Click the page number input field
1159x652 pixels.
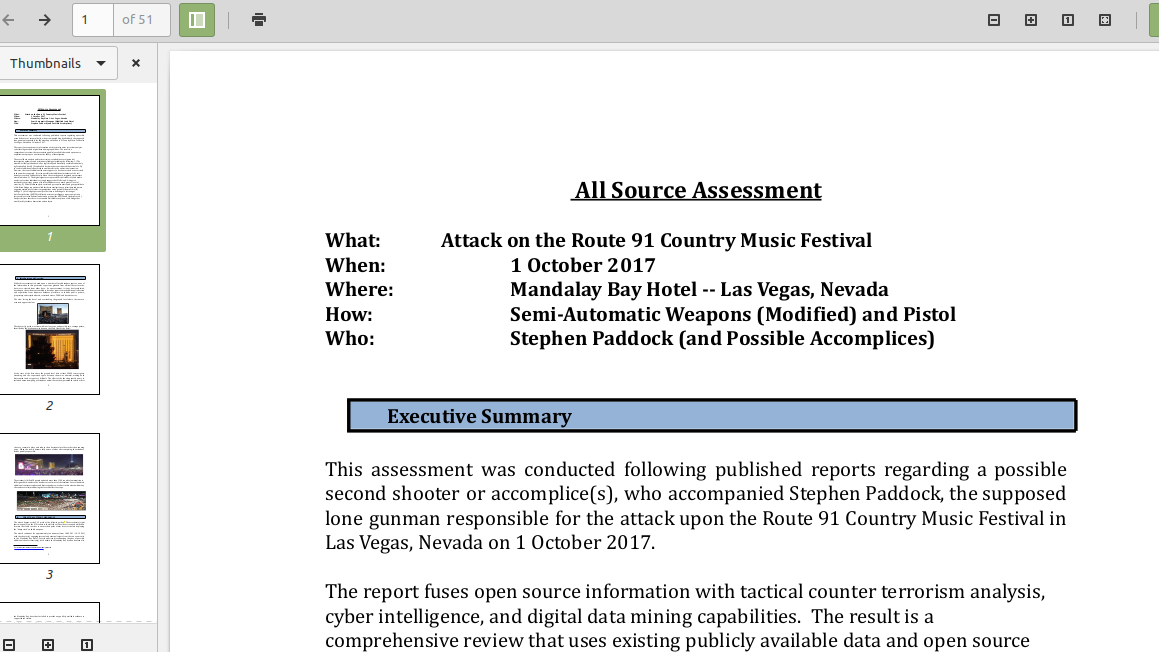pos(93,20)
